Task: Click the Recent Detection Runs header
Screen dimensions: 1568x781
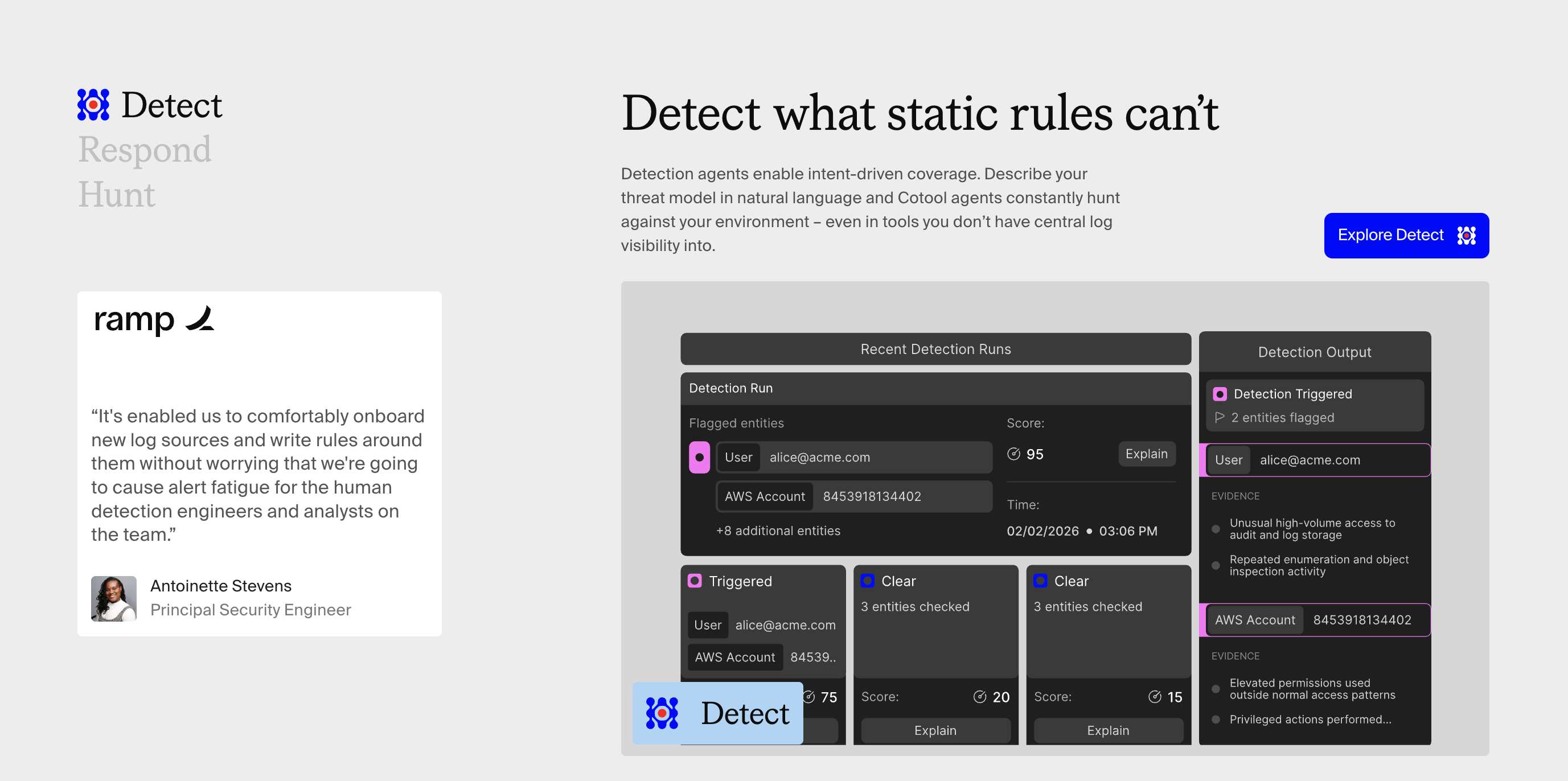Action: click(935, 349)
